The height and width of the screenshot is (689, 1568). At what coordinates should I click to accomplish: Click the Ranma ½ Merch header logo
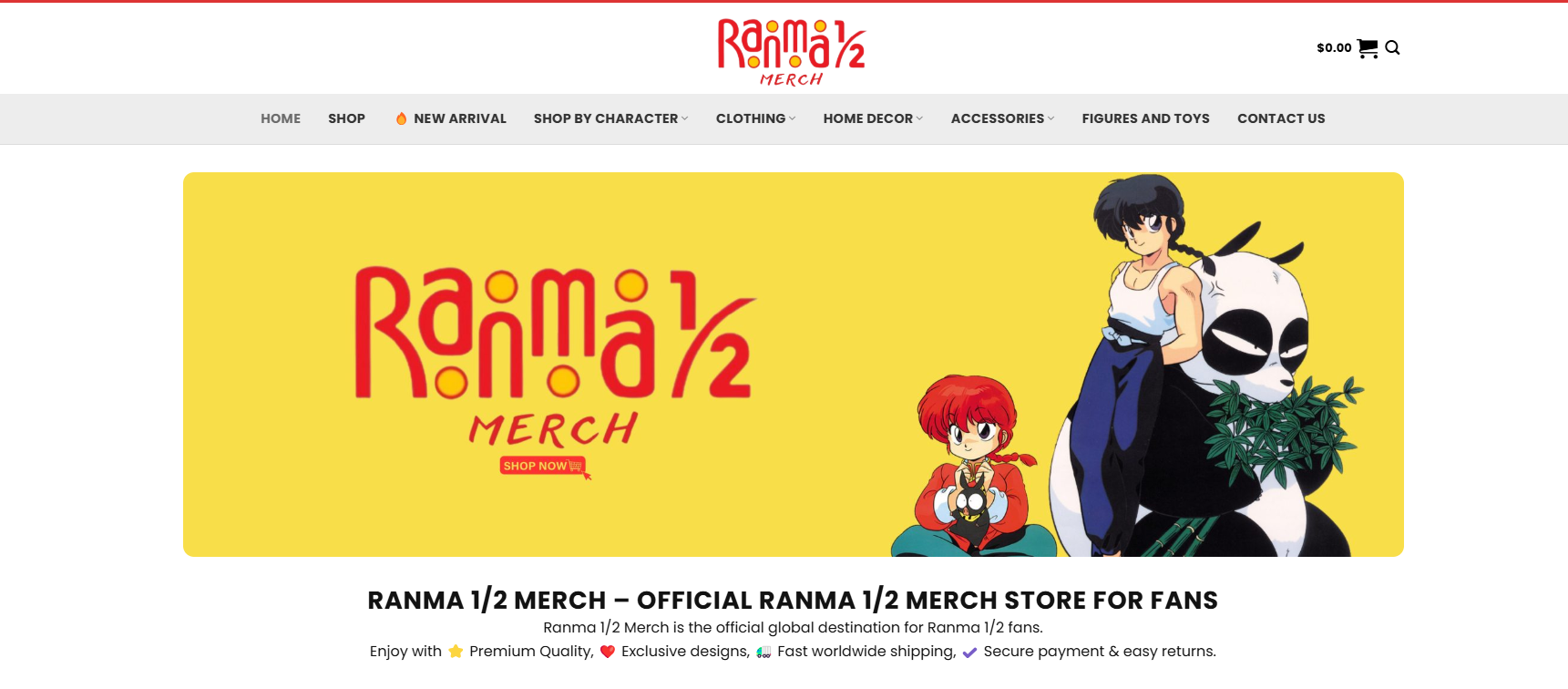tap(791, 53)
